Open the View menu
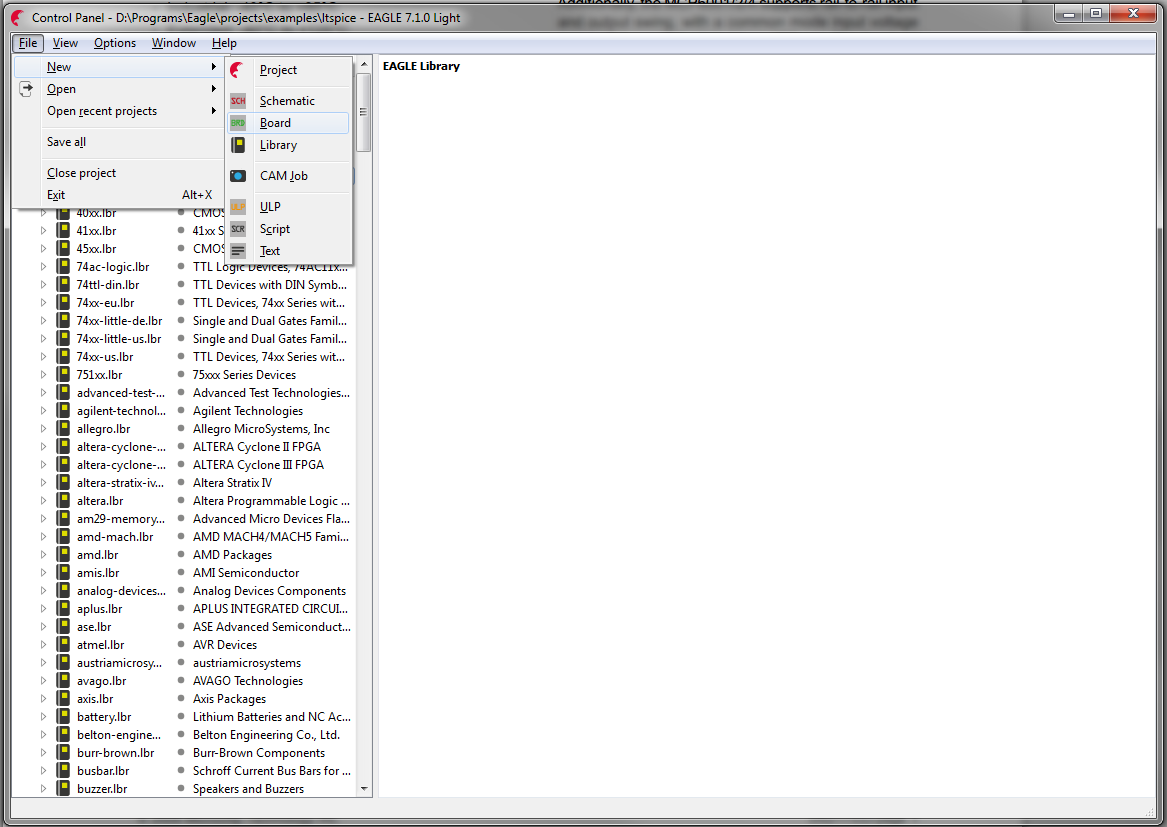This screenshot has width=1167, height=827. pyautogui.click(x=65, y=42)
